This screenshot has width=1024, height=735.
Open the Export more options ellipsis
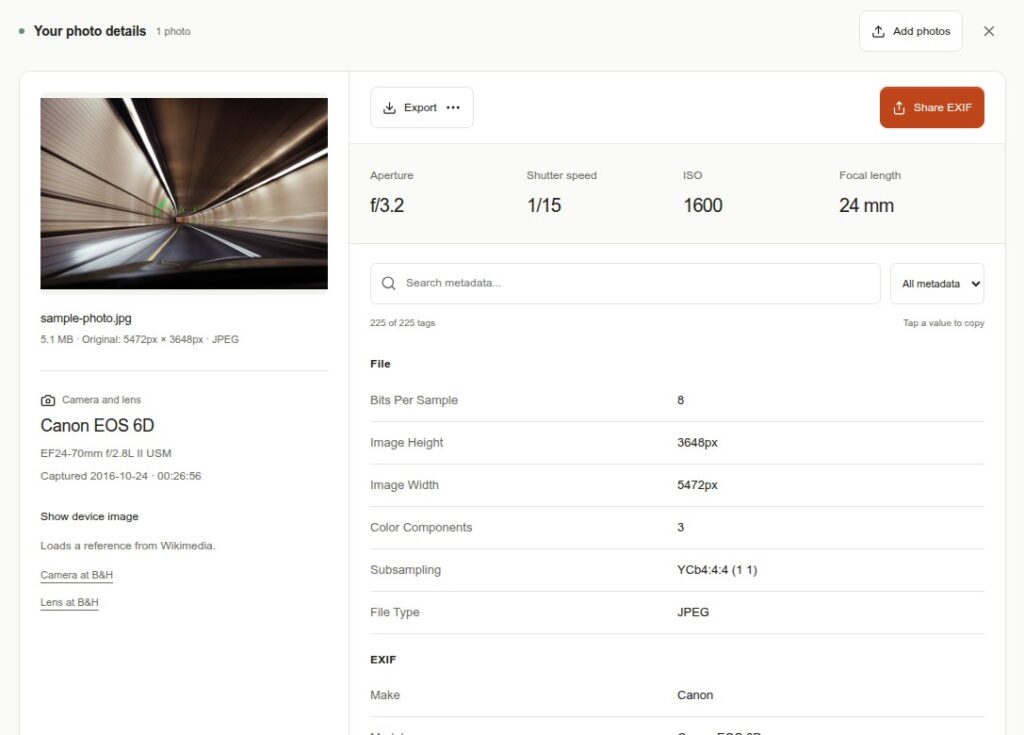pyautogui.click(x=453, y=108)
